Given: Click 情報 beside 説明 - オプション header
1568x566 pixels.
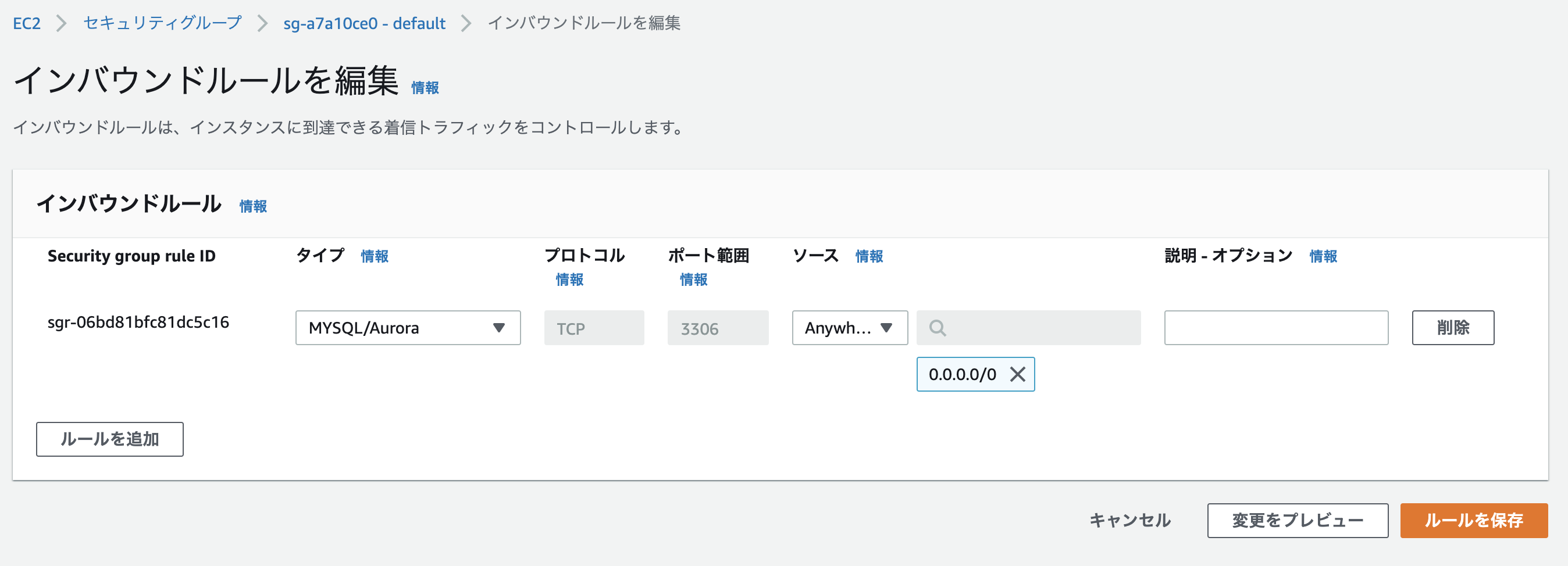Looking at the screenshot, I should (1323, 256).
